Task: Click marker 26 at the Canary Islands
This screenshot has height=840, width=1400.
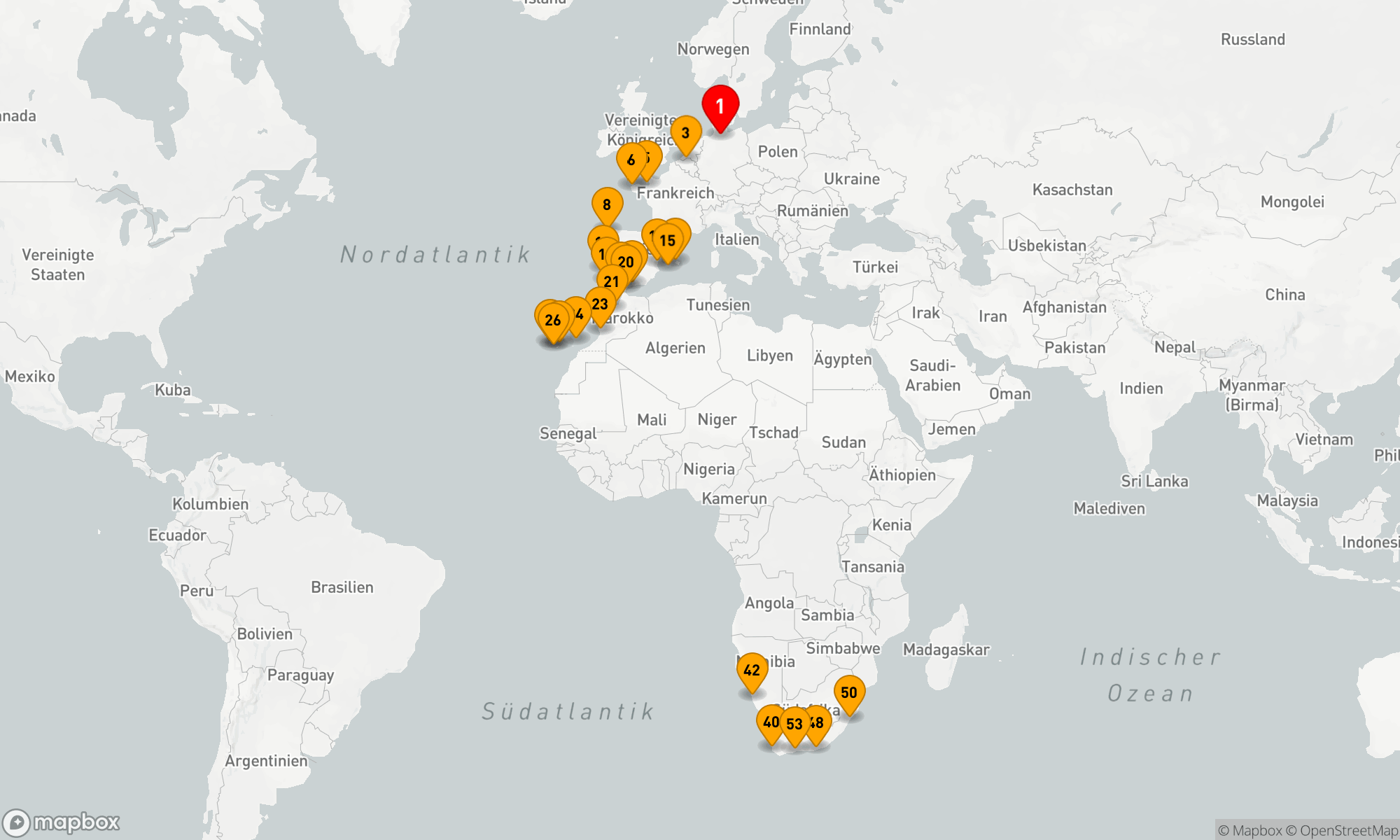Action: pos(553,321)
